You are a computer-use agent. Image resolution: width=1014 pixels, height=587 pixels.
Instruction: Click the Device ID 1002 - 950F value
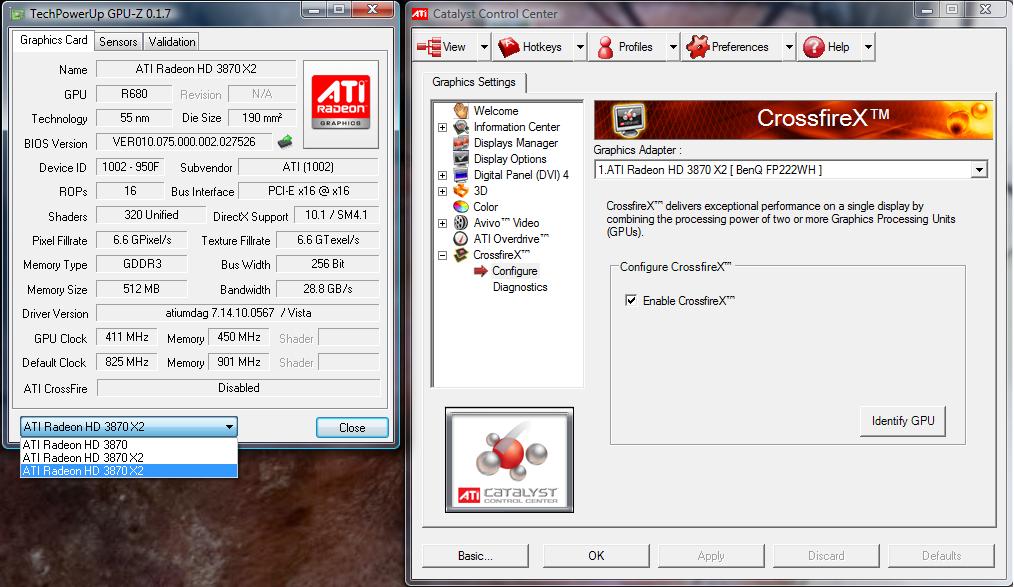pos(130,167)
